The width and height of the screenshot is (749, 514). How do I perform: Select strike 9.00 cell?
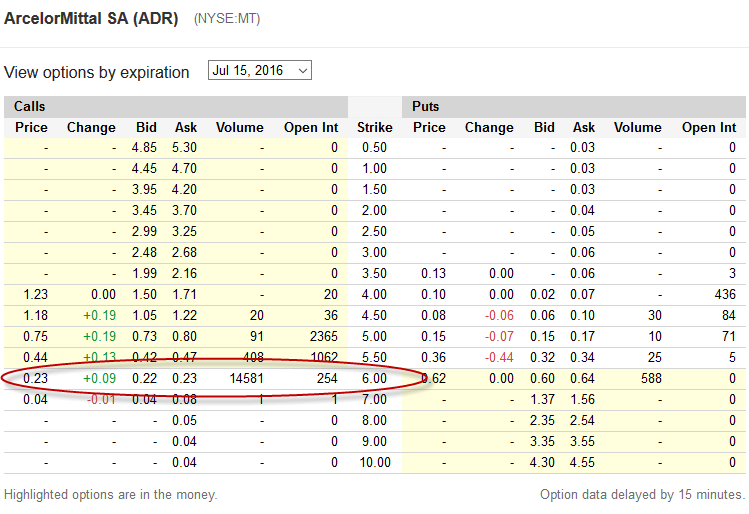pyautogui.click(x=374, y=442)
